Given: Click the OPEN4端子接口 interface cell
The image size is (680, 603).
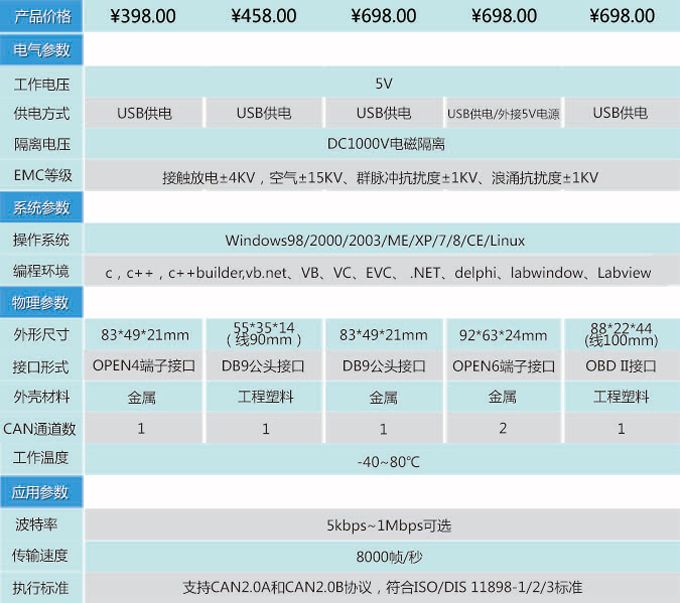Looking at the screenshot, I should click(x=144, y=366).
